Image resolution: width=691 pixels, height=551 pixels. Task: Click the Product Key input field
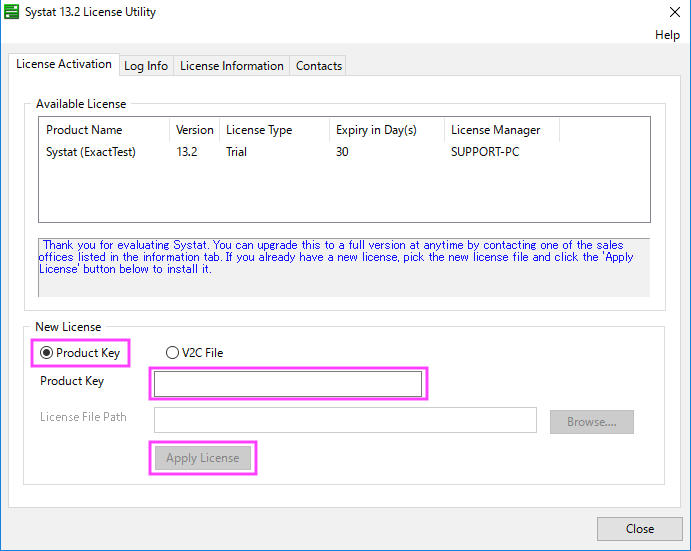(x=288, y=384)
